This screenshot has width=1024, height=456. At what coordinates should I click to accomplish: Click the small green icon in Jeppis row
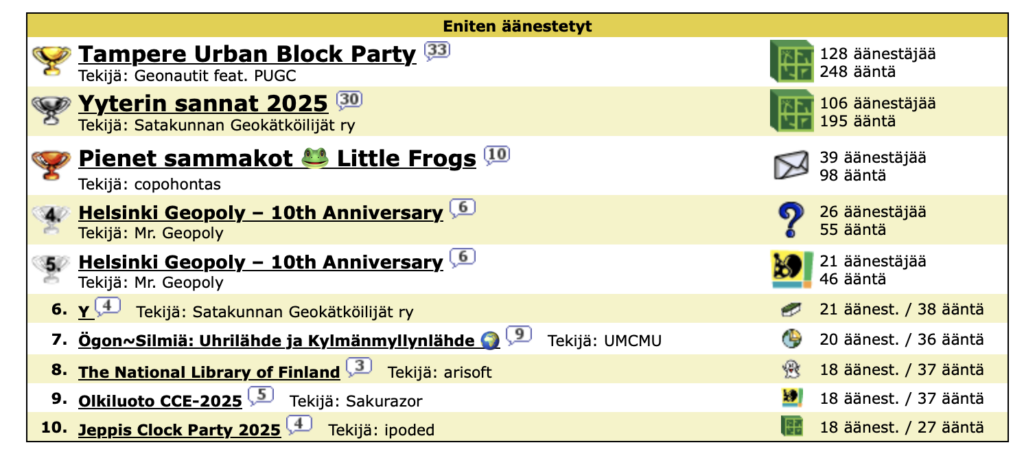(x=792, y=427)
